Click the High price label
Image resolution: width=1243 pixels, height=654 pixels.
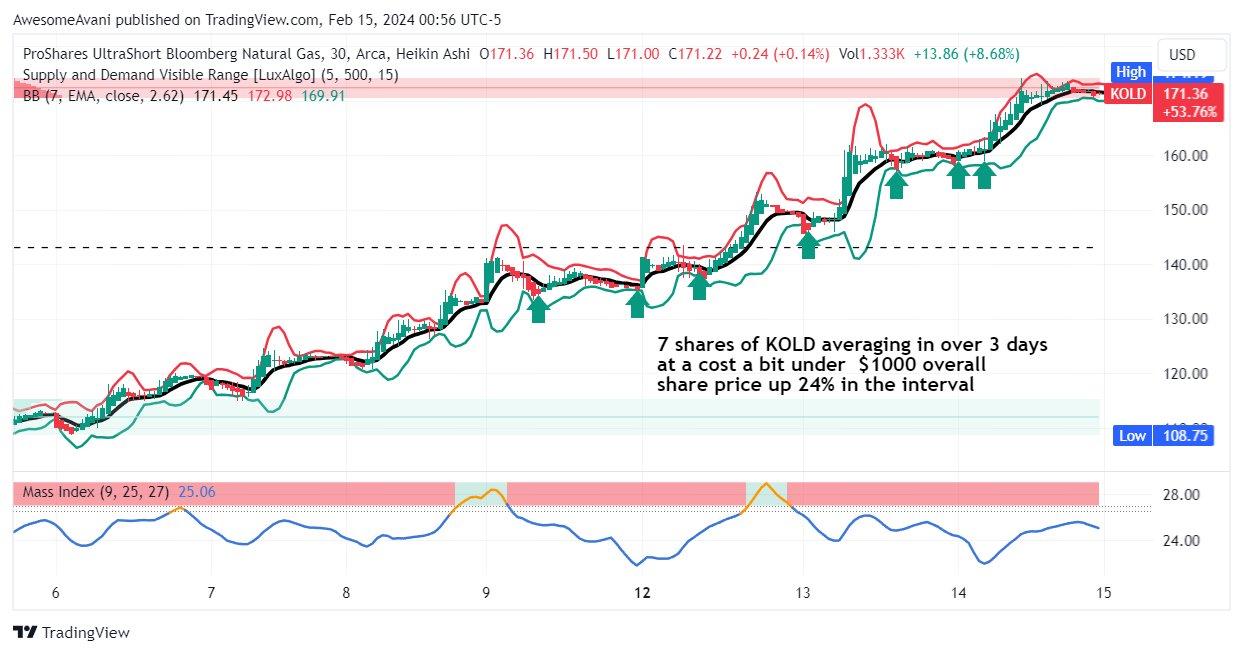[x=1131, y=72]
